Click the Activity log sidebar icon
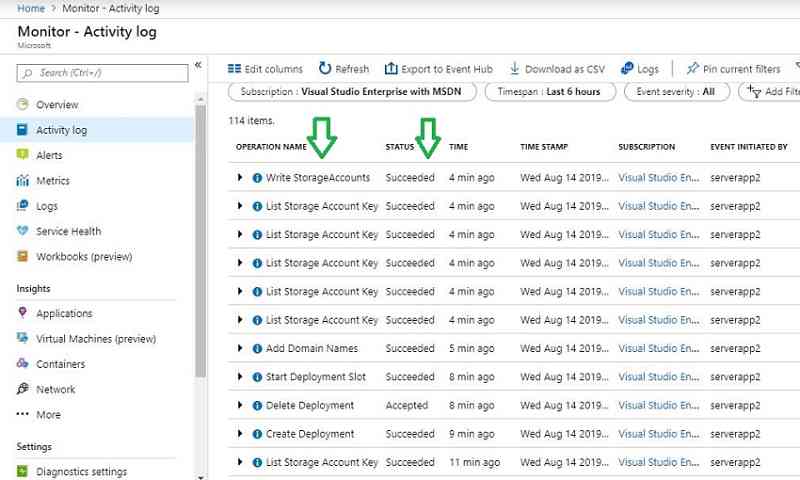Viewport: 800px width, 480px height. [22, 130]
